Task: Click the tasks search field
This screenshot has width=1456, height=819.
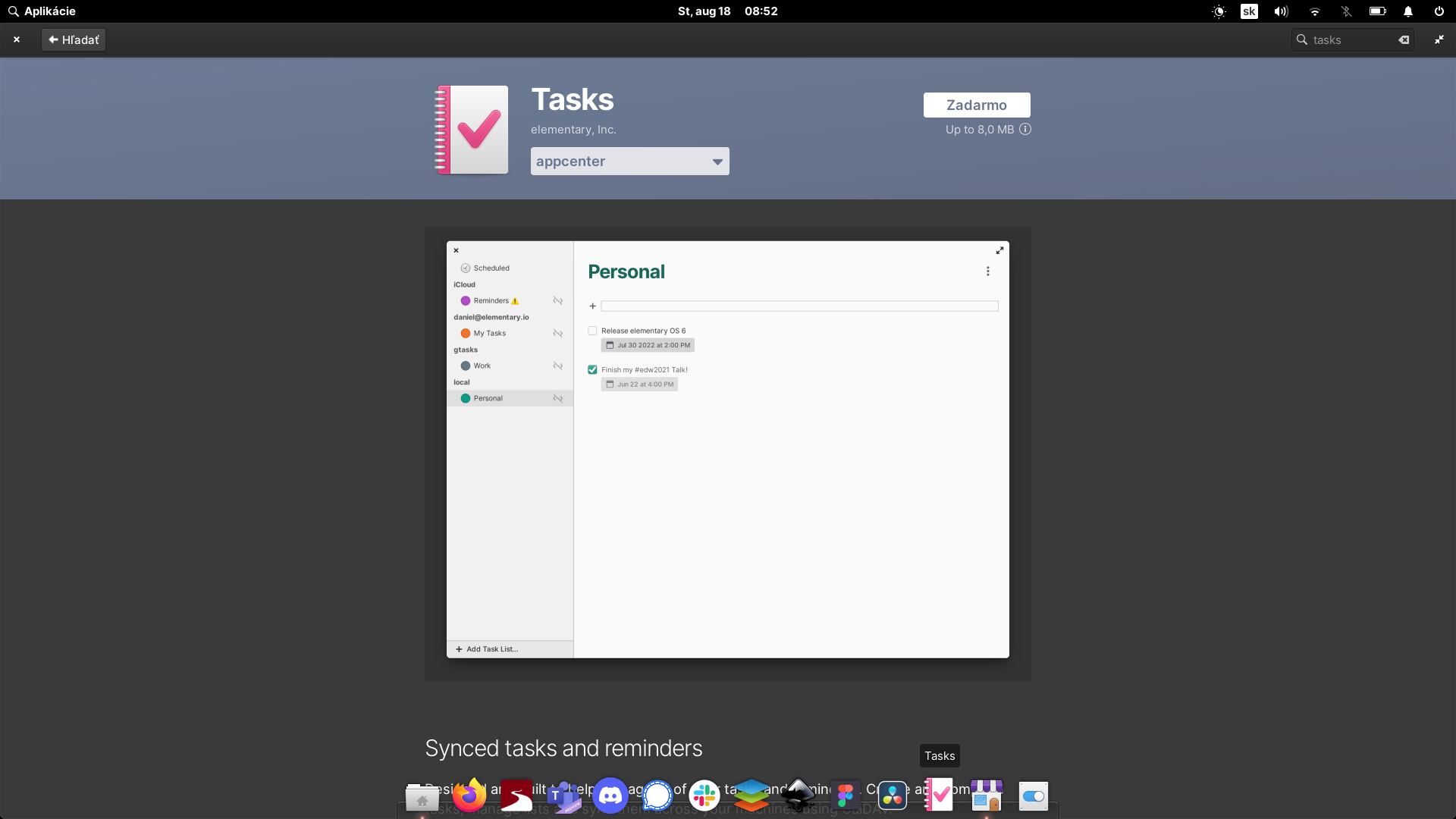Action: [1352, 39]
